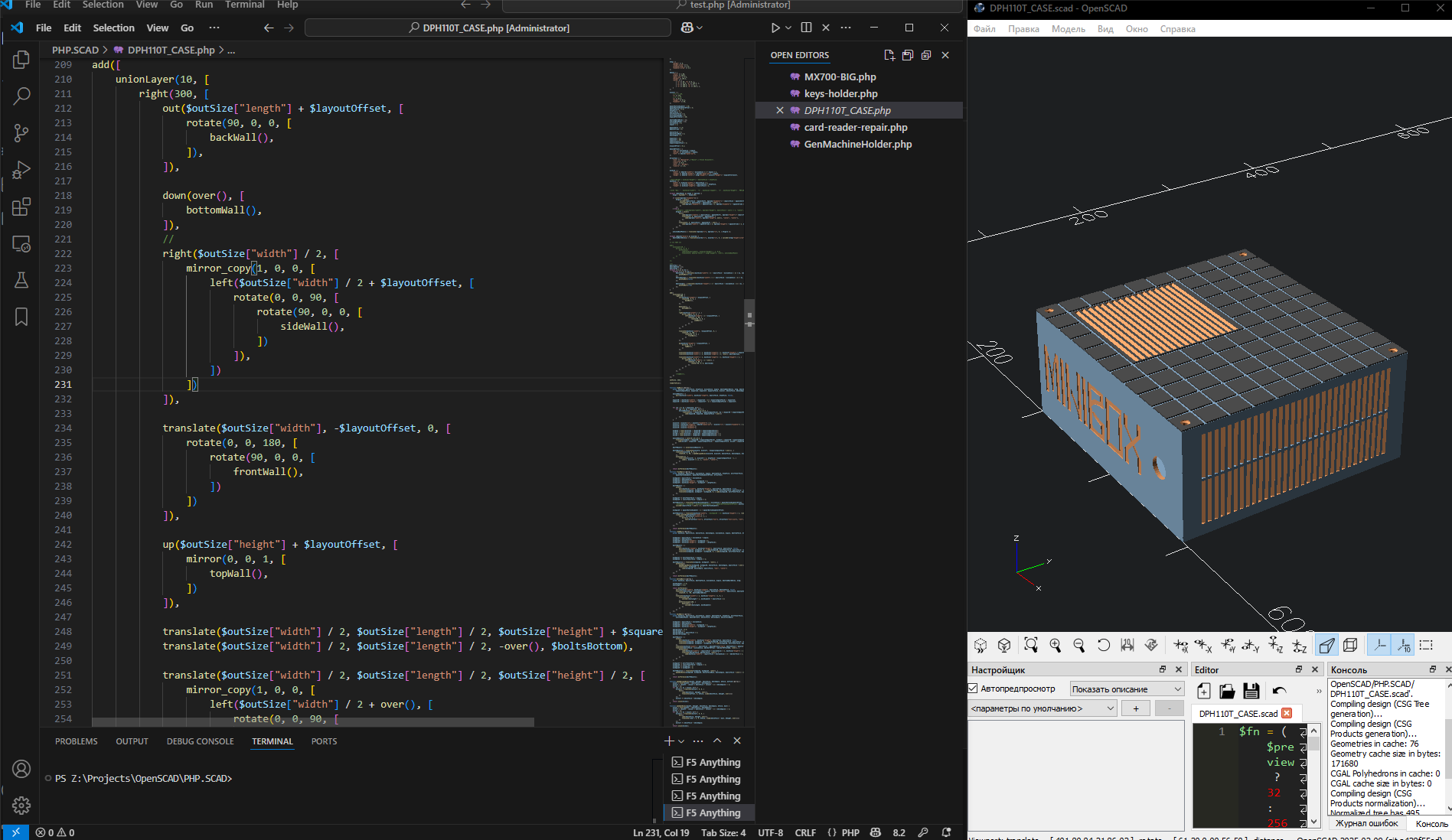This screenshot has height=840, width=1452.
Task: Undo last change in OpenSCAD editor panel
Action: 1280,691
